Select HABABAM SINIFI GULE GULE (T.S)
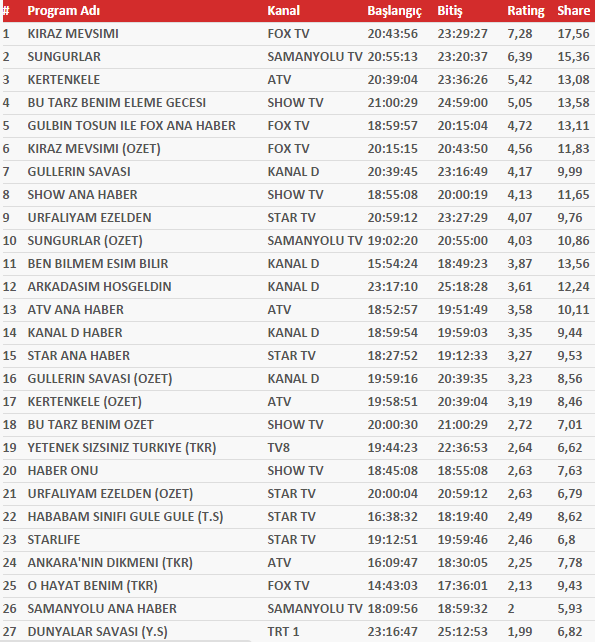 coord(125,517)
